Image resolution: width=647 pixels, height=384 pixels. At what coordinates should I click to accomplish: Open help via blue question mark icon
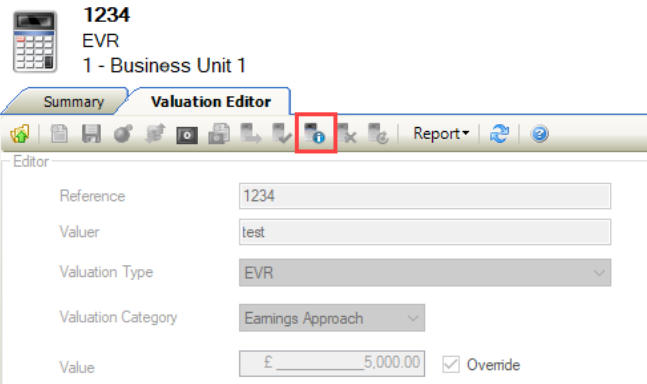[x=540, y=134]
